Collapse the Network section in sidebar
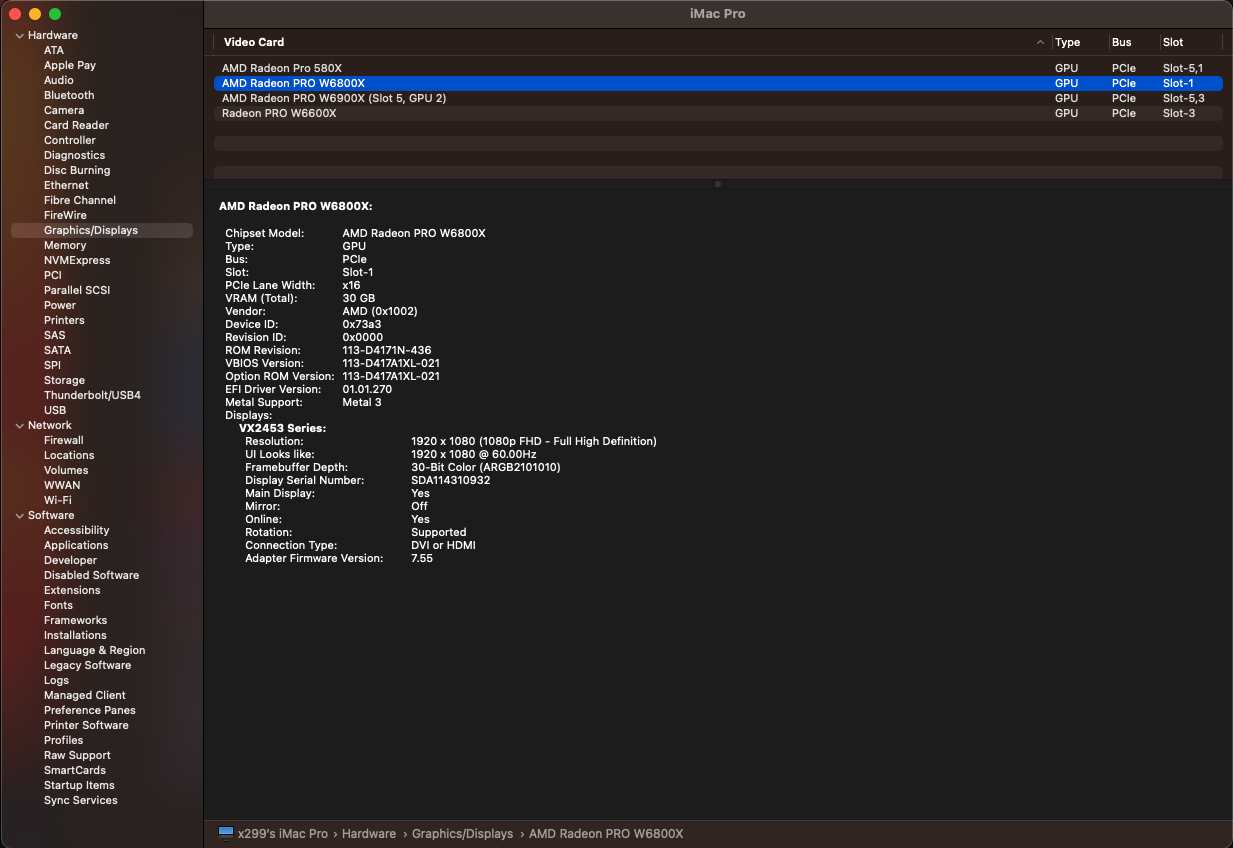Screen dimensions: 1233x848 [x=19, y=425]
